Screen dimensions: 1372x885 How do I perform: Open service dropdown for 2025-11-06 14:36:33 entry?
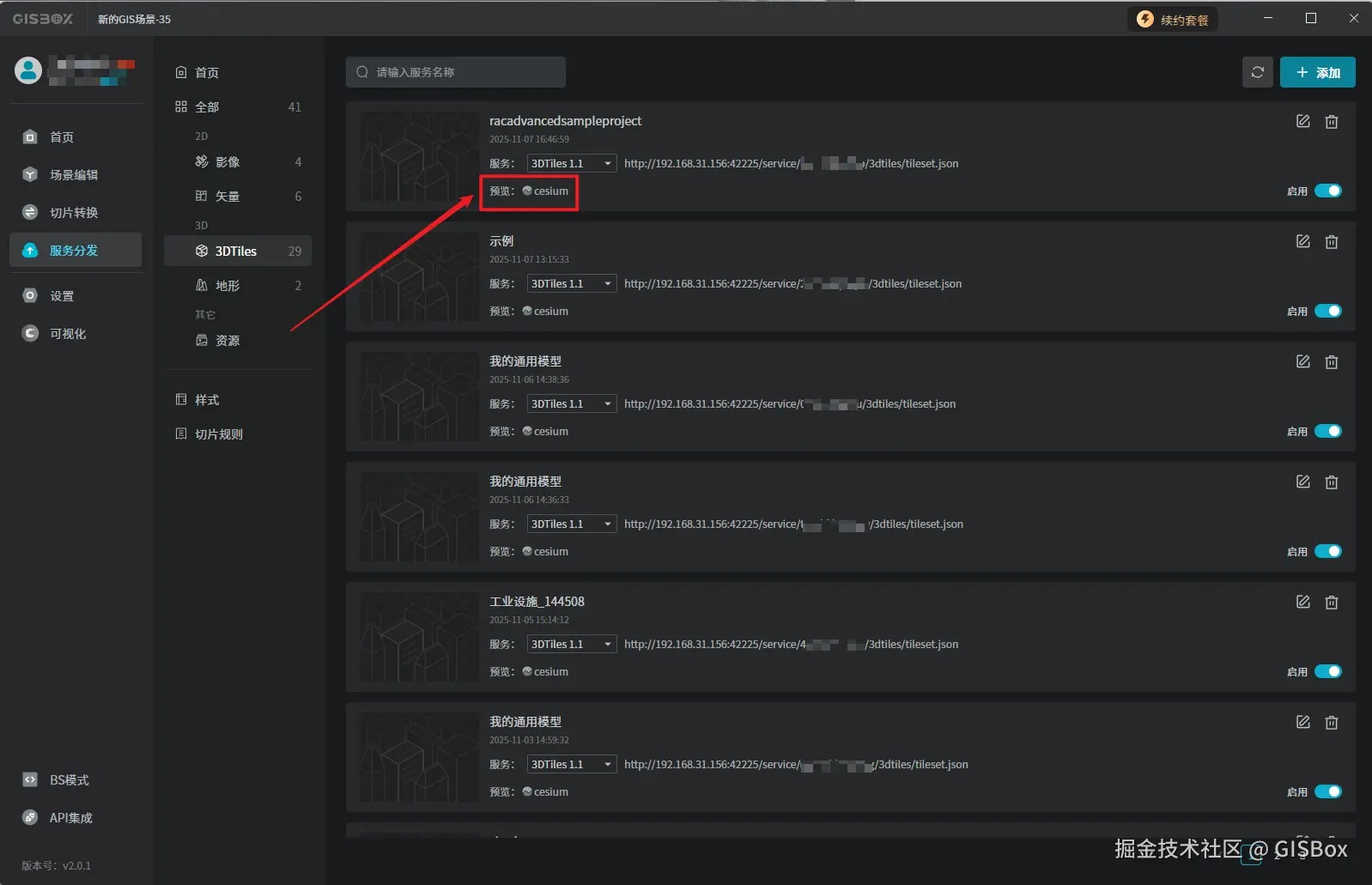click(571, 524)
